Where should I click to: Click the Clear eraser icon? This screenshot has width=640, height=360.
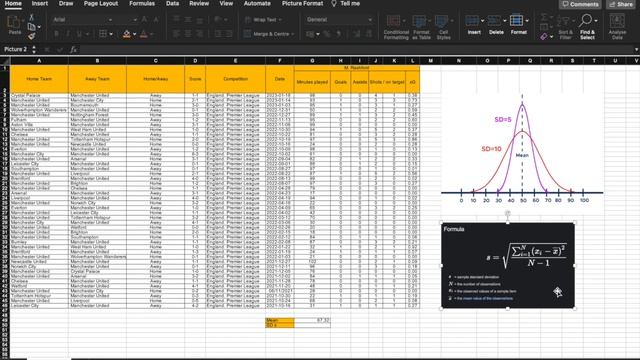544,37
